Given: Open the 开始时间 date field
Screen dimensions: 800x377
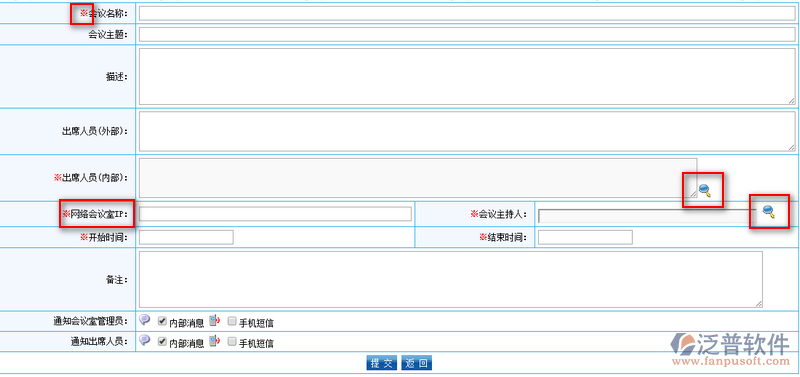Looking at the screenshot, I should coord(186,237).
